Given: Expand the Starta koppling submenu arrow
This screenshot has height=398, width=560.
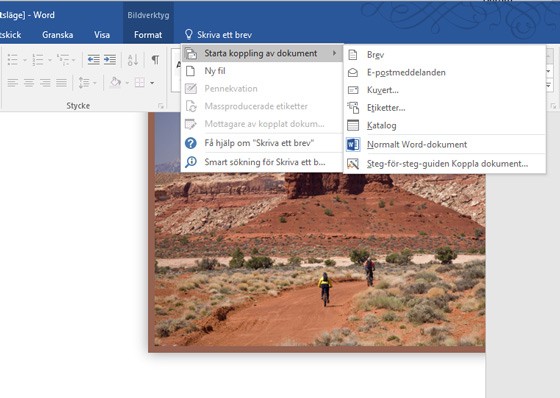Looking at the screenshot, I should [334, 53].
